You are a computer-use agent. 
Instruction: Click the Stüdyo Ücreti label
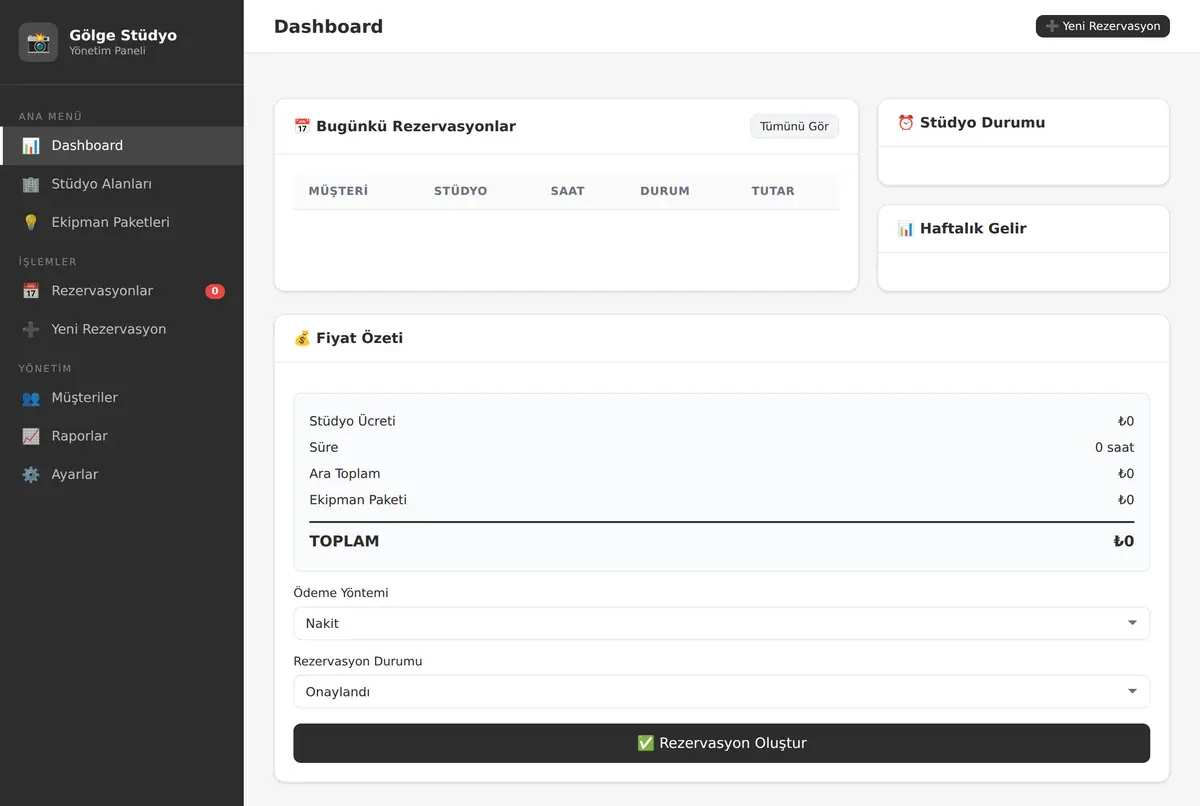point(352,421)
